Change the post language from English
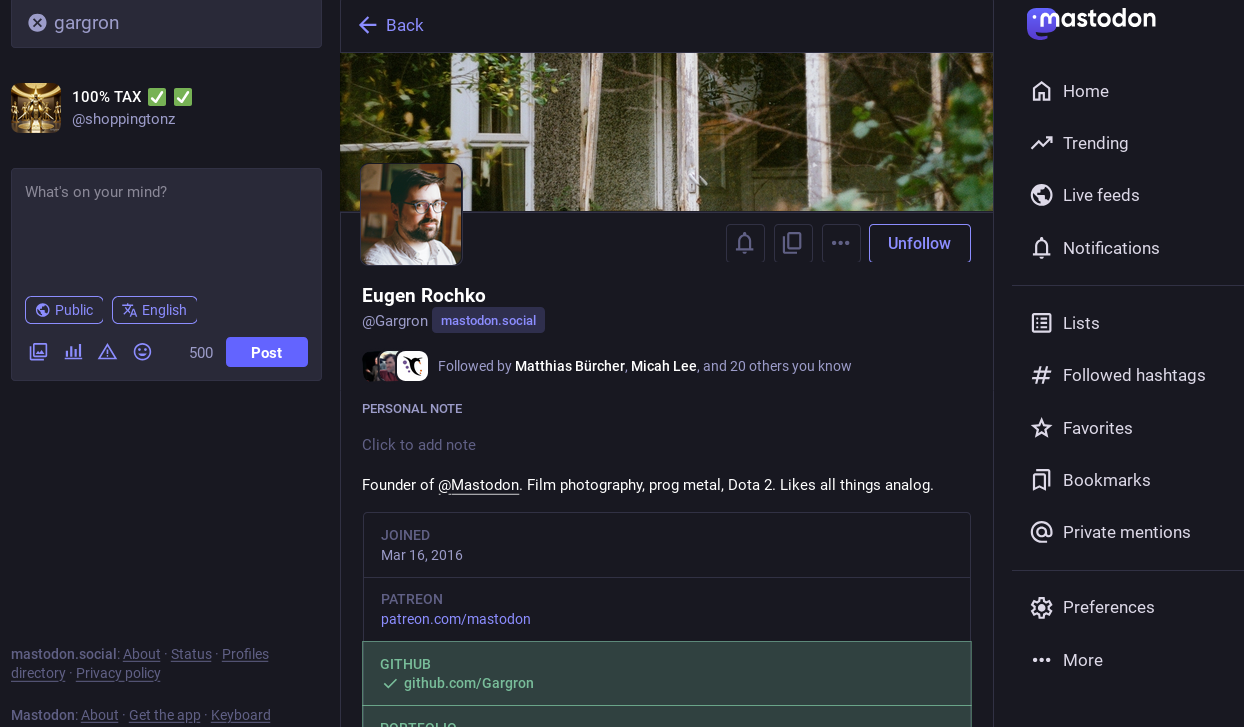Image resolution: width=1244 pixels, height=727 pixels. [154, 310]
